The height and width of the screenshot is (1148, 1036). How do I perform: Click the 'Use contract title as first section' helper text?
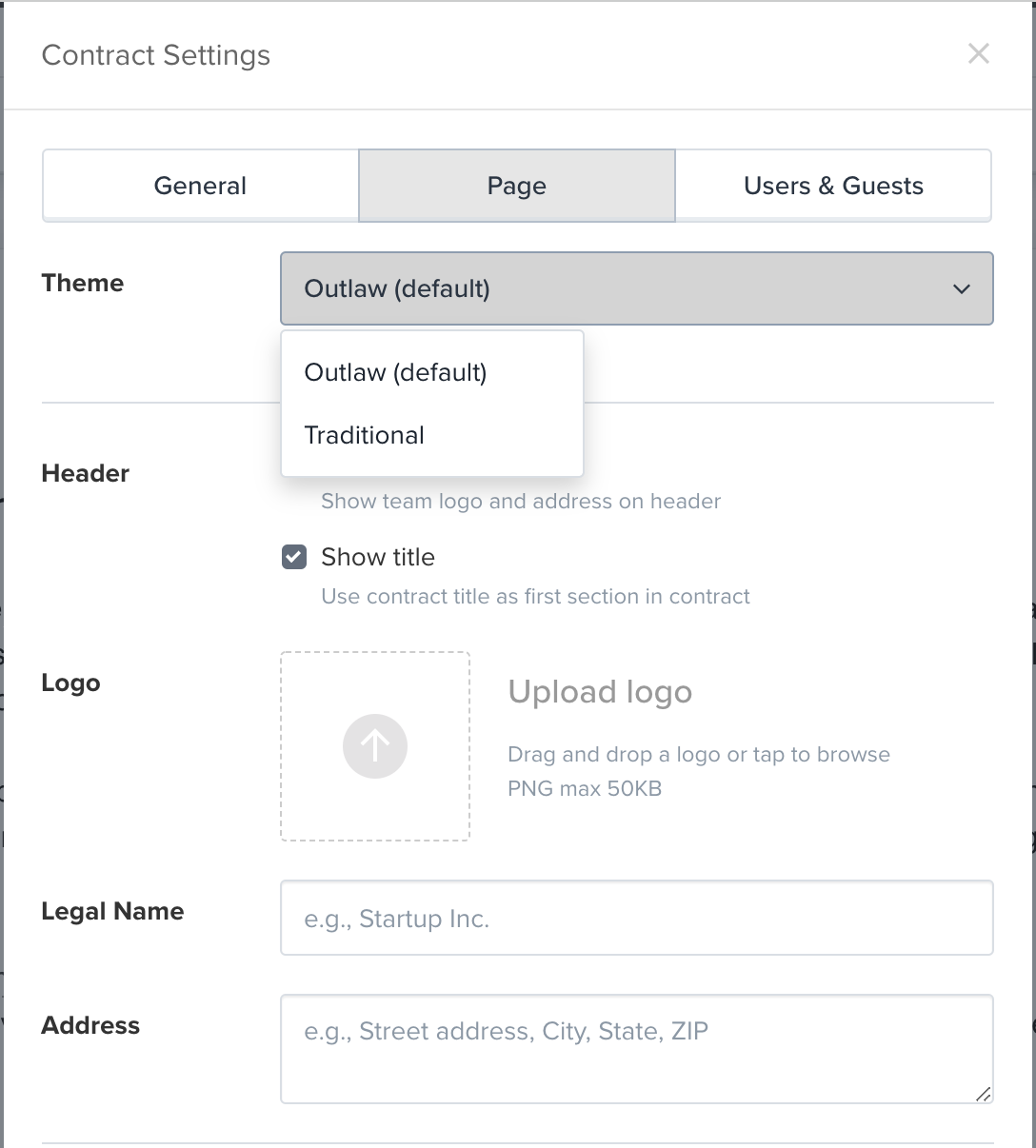click(535, 597)
